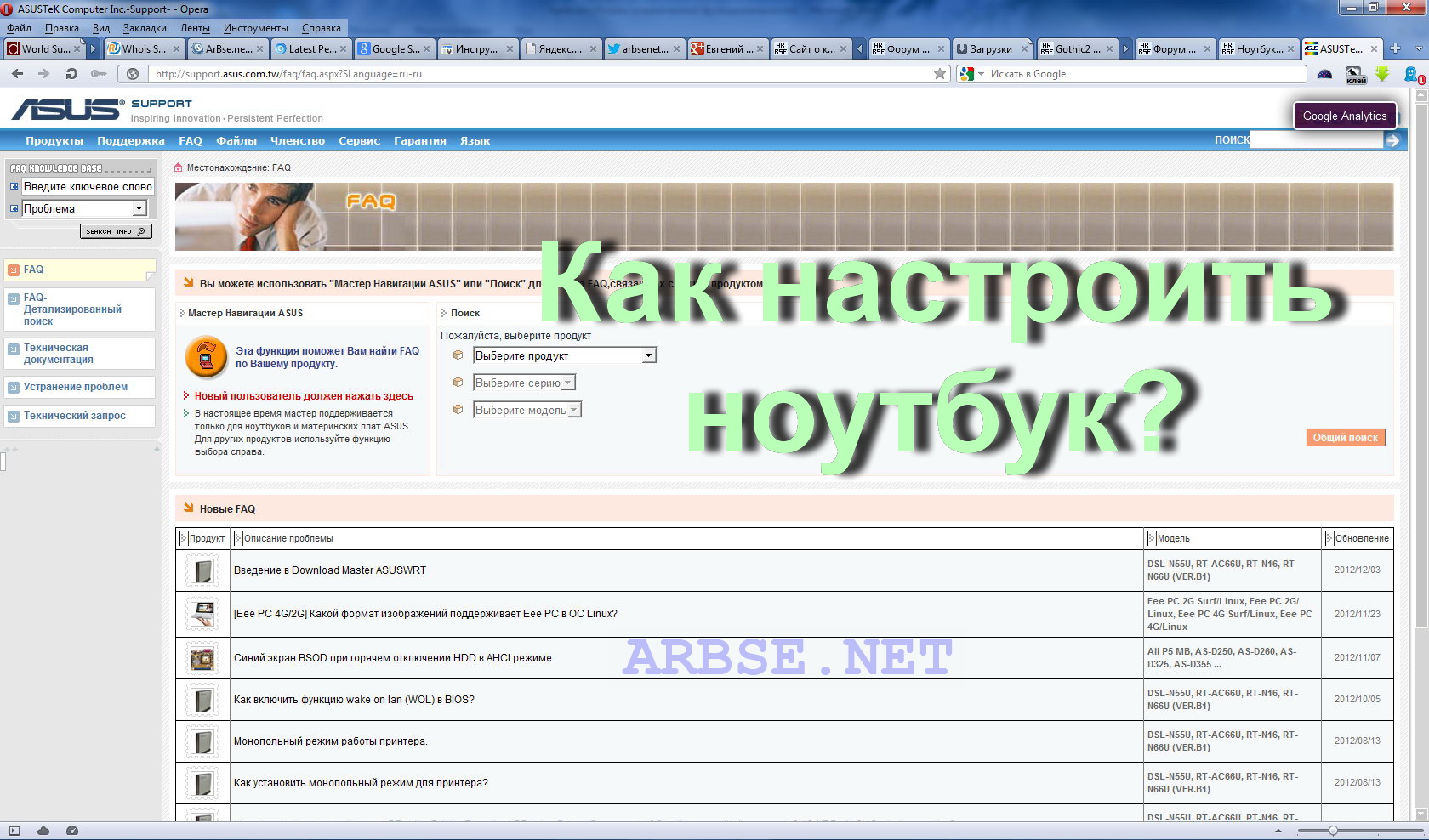Open Введение в Download Master ASUSWRT

point(330,570)
